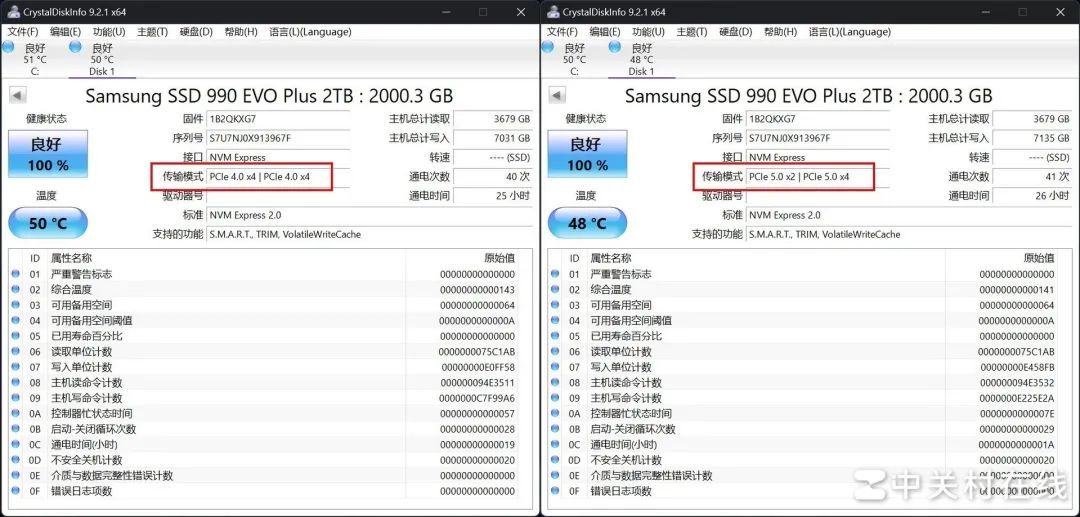The width and height of the screenshot is (1080, 517).
Task: Open 文件(F) menu in left window
Action: pos(23,32)
